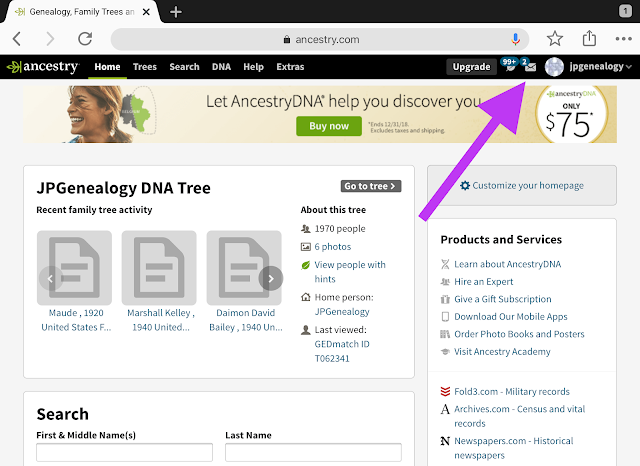The image size is (640, 466).
Task: Expand the jpgenealogy account dropdown
Action: tap(600, 67)
